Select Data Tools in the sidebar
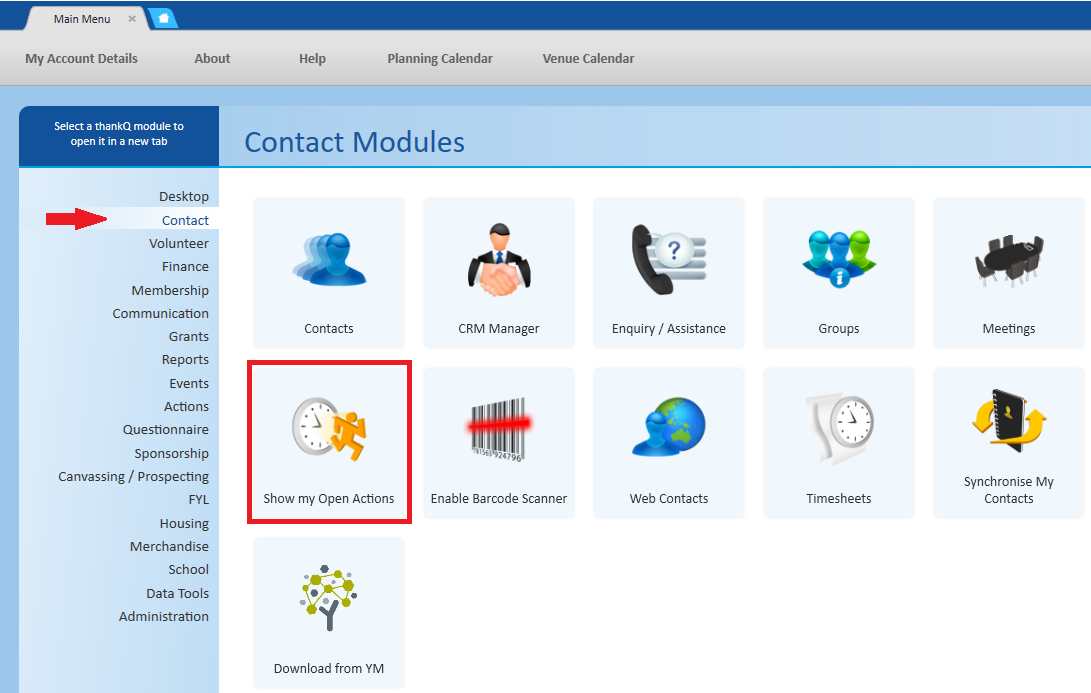Image resolution: width=1091 pixels, height=693 pixels. [x=177, y=593]
